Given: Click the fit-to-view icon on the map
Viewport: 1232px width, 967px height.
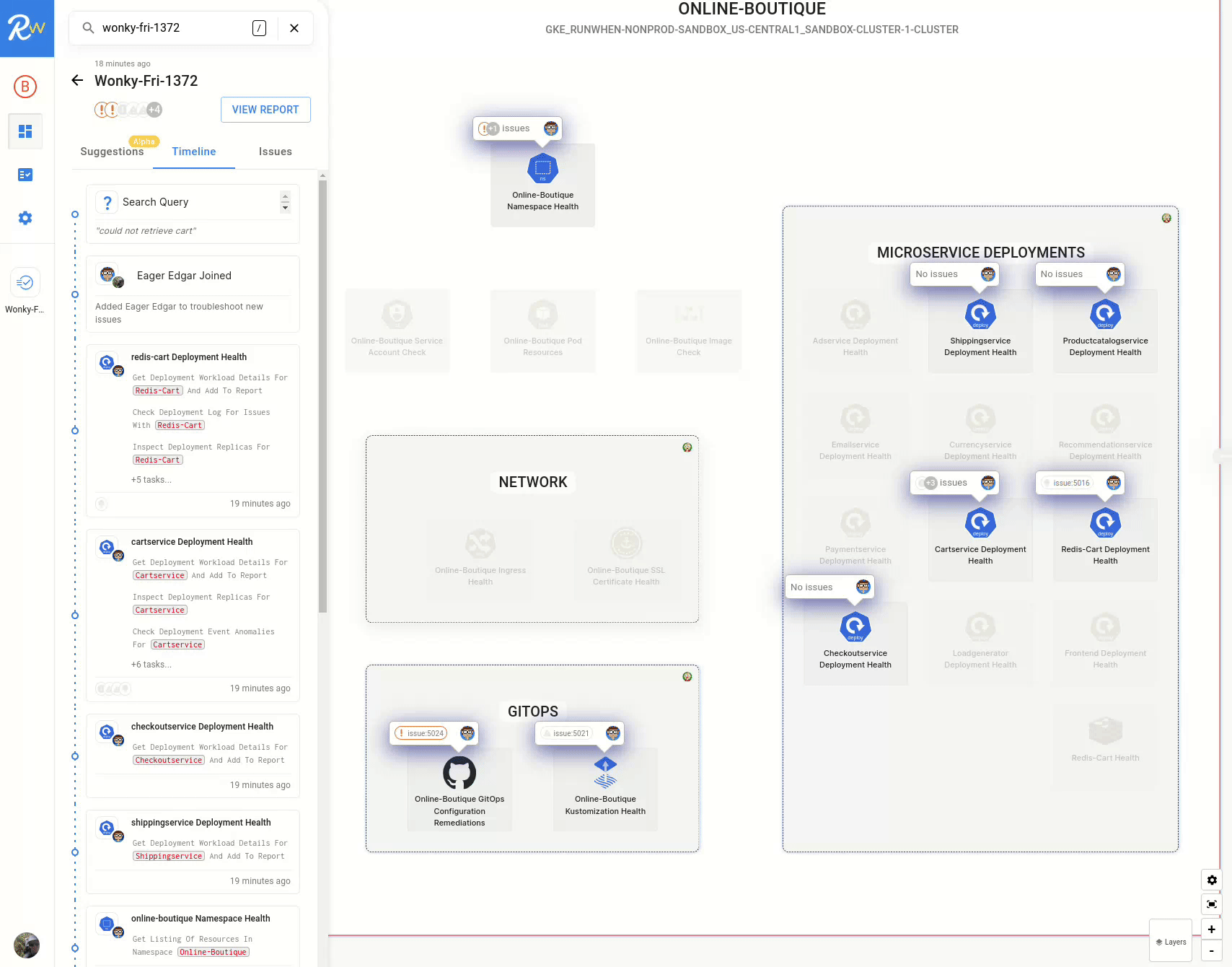Looking at the screenshot, I should (1212, 904).
